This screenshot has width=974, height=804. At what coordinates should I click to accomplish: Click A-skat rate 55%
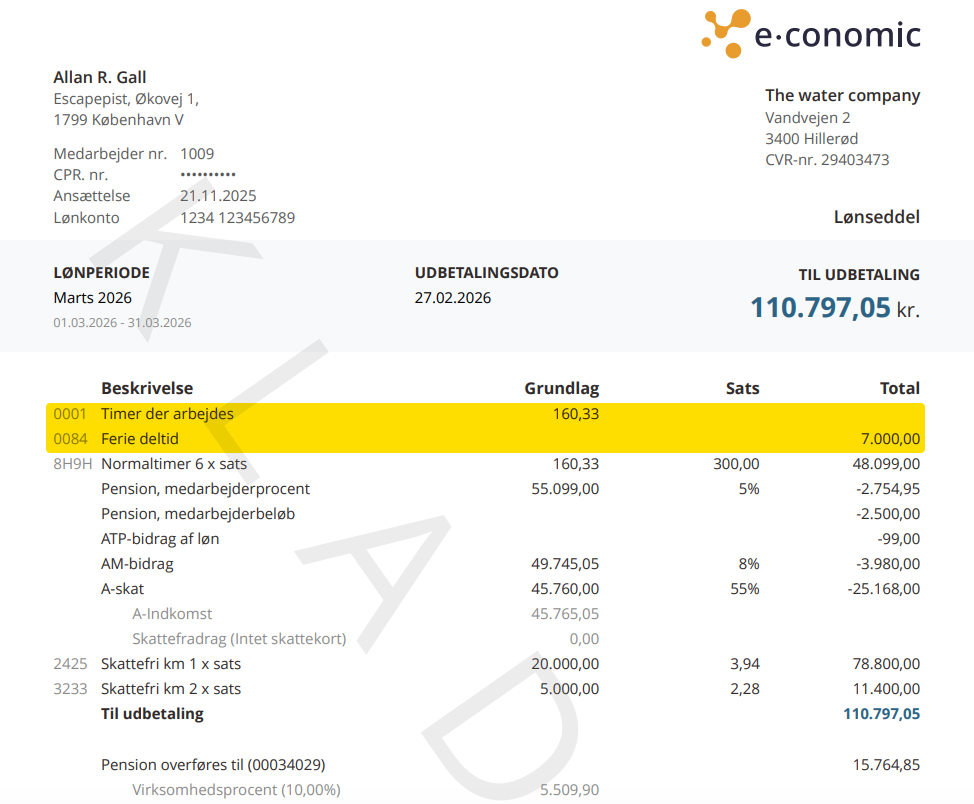(745, 588)
